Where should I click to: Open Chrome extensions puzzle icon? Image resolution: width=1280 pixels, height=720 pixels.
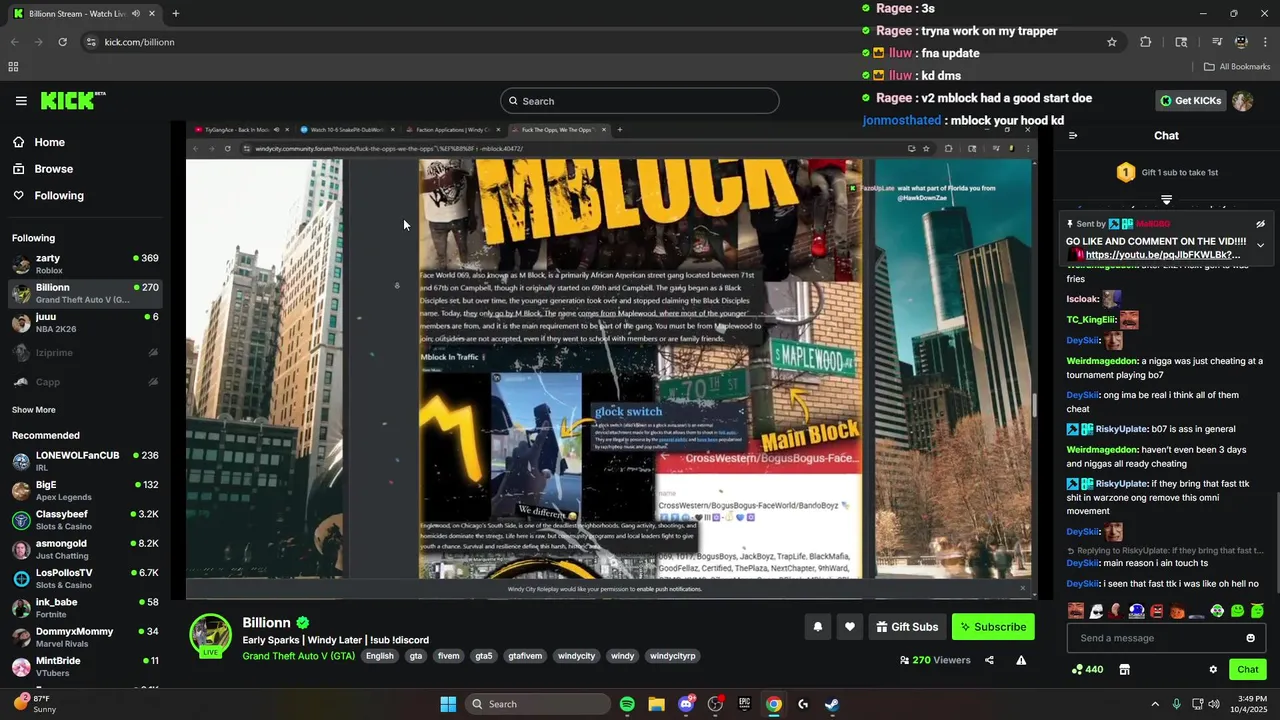(x=1145, y=42)
